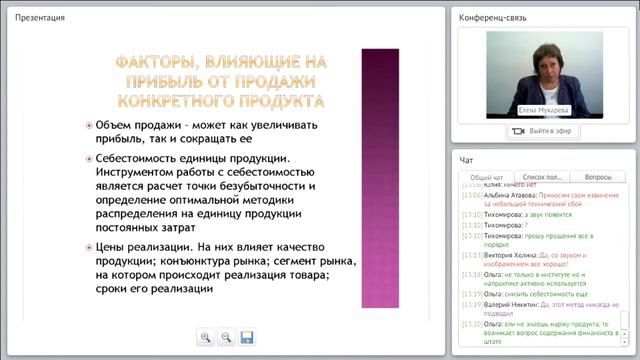The image size is (640, 360).
Task: Click the chat scrollbar down arrow
Action: (624, 342)
